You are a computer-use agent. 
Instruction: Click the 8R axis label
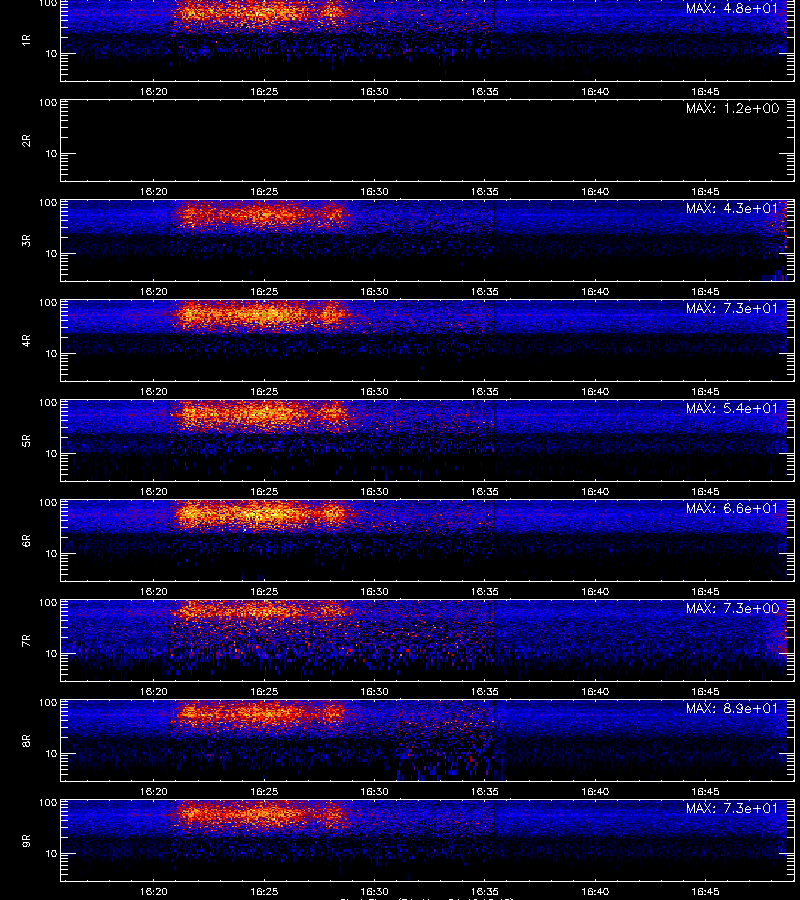pyautogui.click(x=26, y=740)
